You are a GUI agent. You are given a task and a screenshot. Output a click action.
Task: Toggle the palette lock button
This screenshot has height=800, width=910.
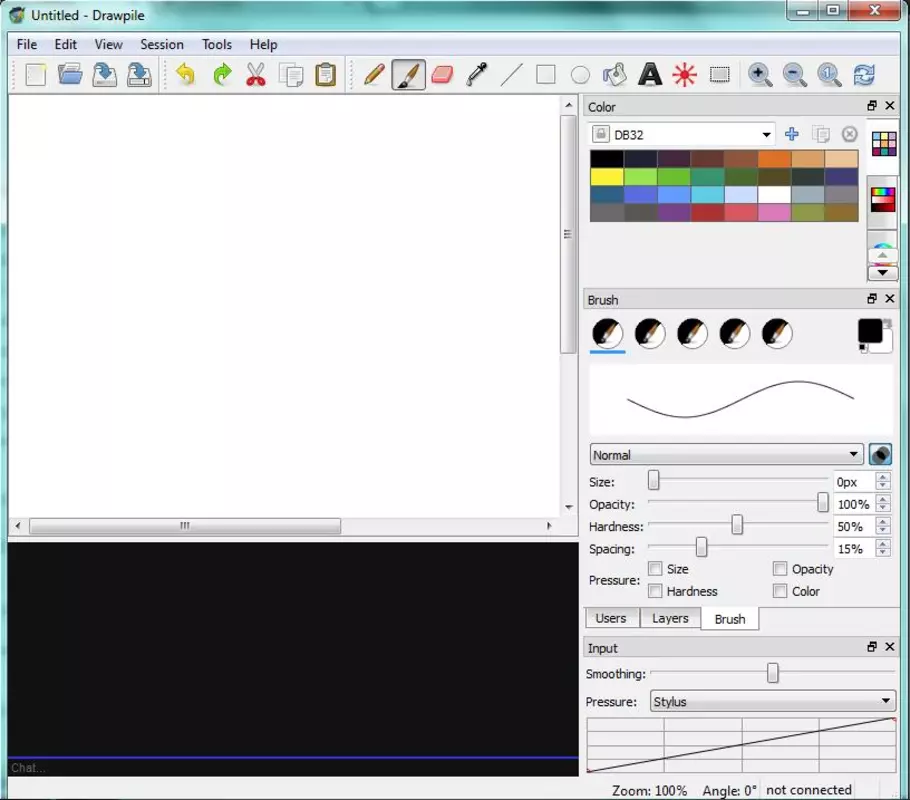[601, 134]
